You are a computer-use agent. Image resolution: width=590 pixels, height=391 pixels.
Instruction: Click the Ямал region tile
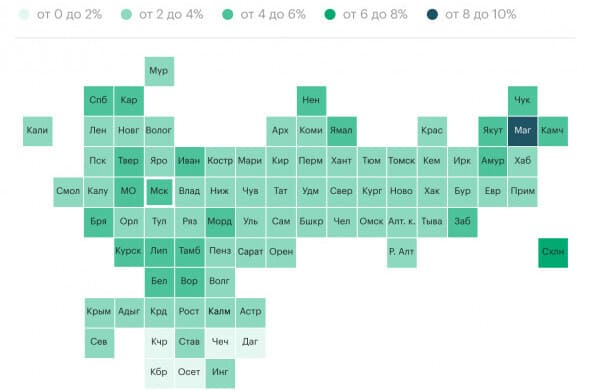pyautogui.click(x=342, y=131)
